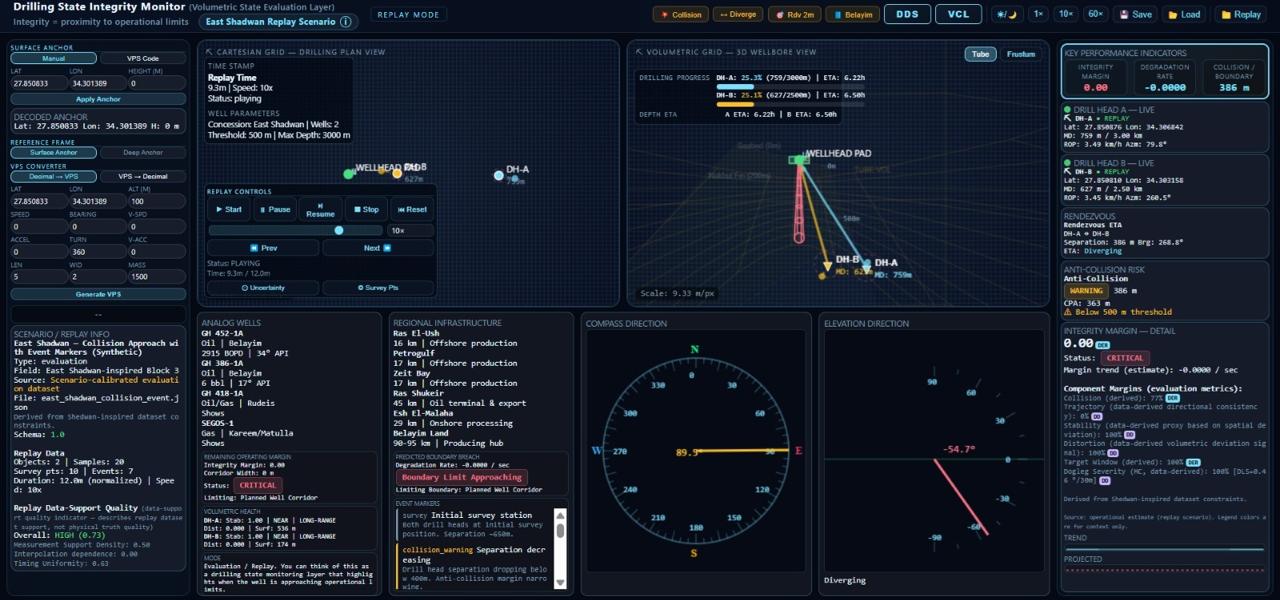This screenshot has width=1280, height=600.
Task: Switch to DDS mode
Action: click(907, 14)
